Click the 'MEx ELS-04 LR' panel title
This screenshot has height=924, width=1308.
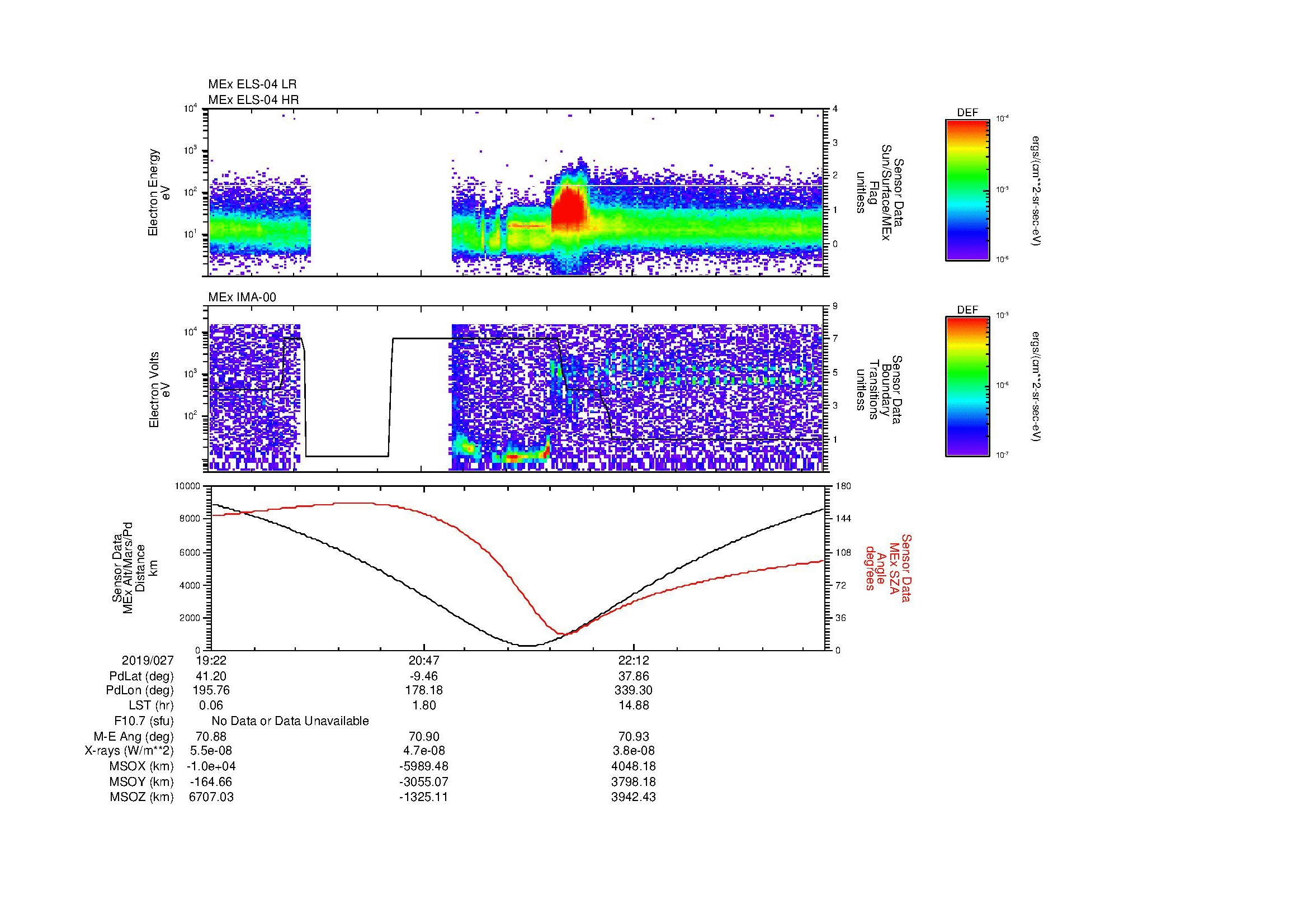[252, 84]
